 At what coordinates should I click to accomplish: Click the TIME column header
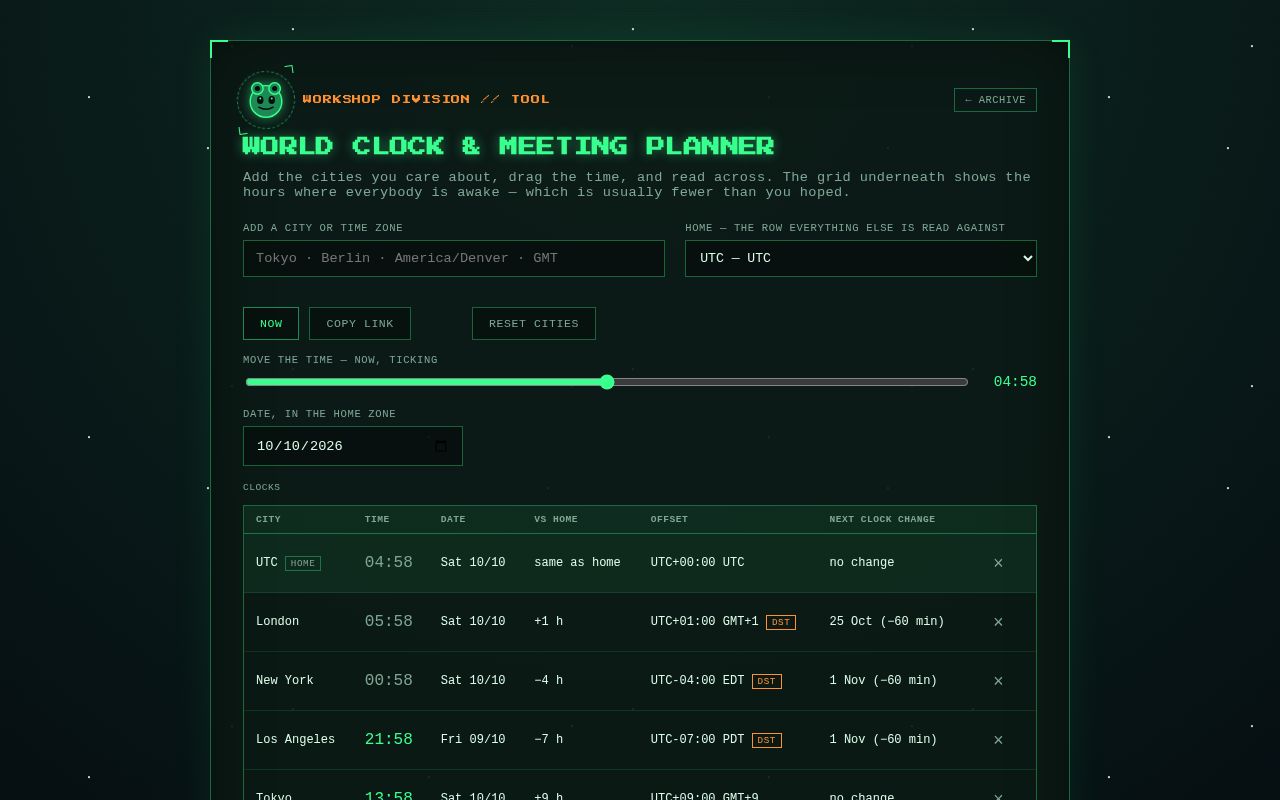click(x=377, y=519)
